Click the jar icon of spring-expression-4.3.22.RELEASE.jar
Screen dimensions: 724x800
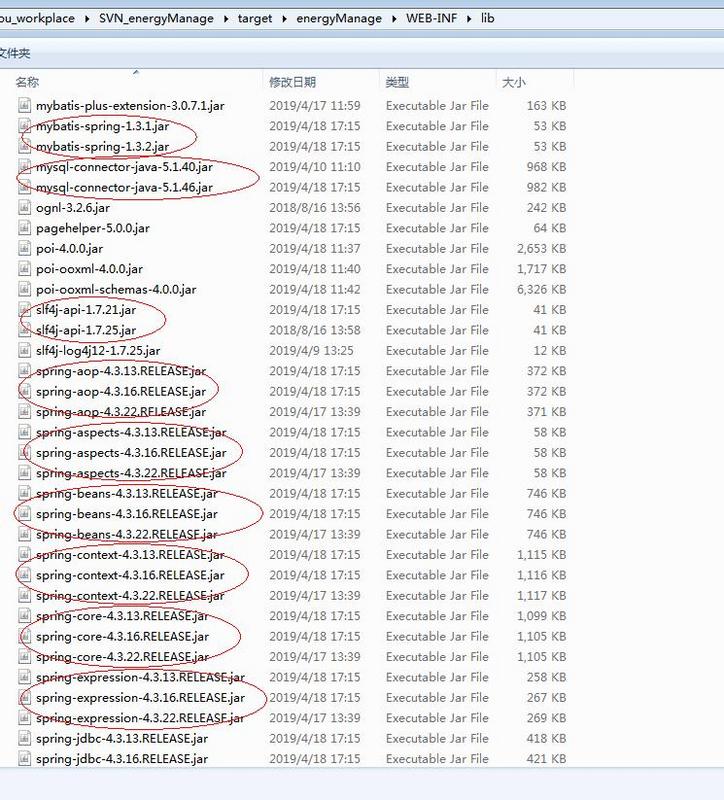(x=24, y=718)
